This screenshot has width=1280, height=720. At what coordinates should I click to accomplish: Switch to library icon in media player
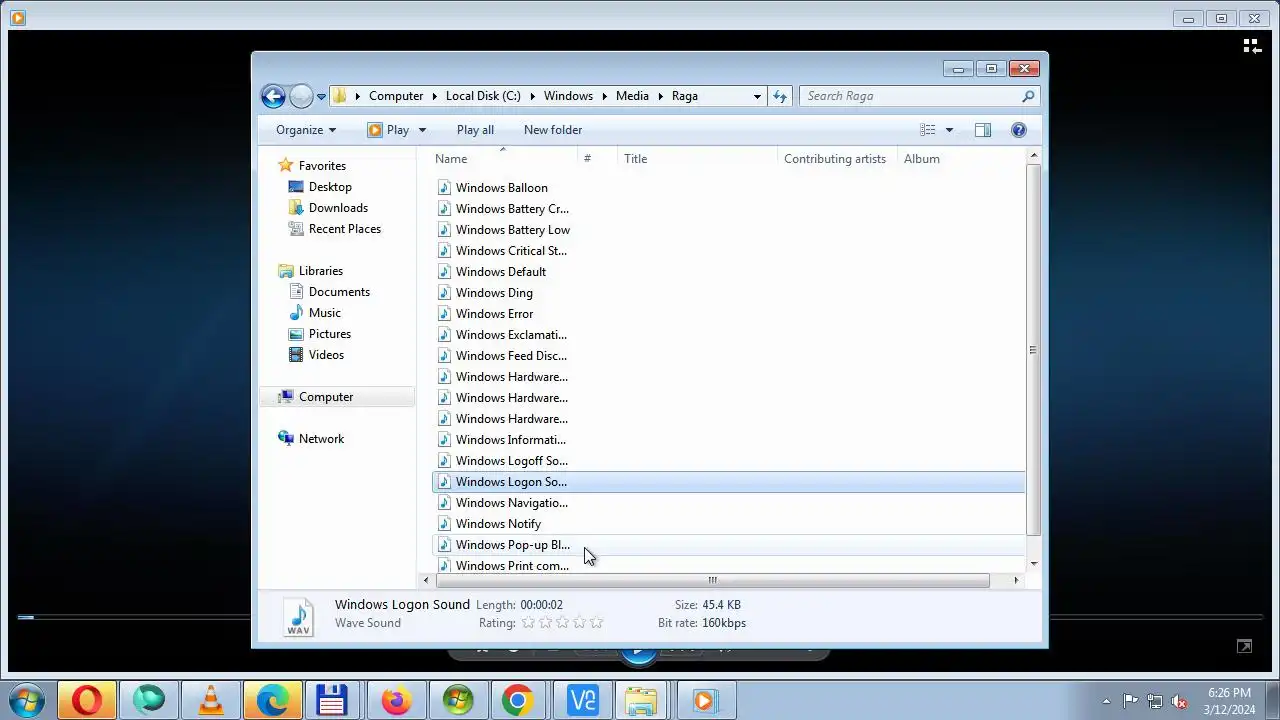point(1251,46)
